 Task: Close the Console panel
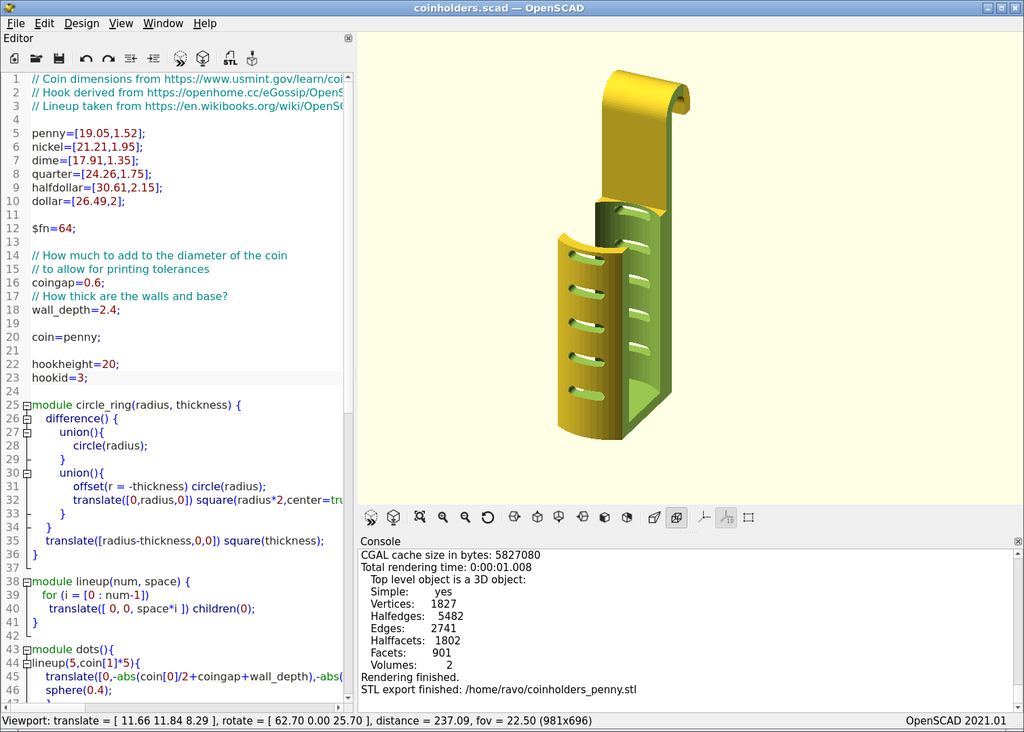(x=1017, y=541)
